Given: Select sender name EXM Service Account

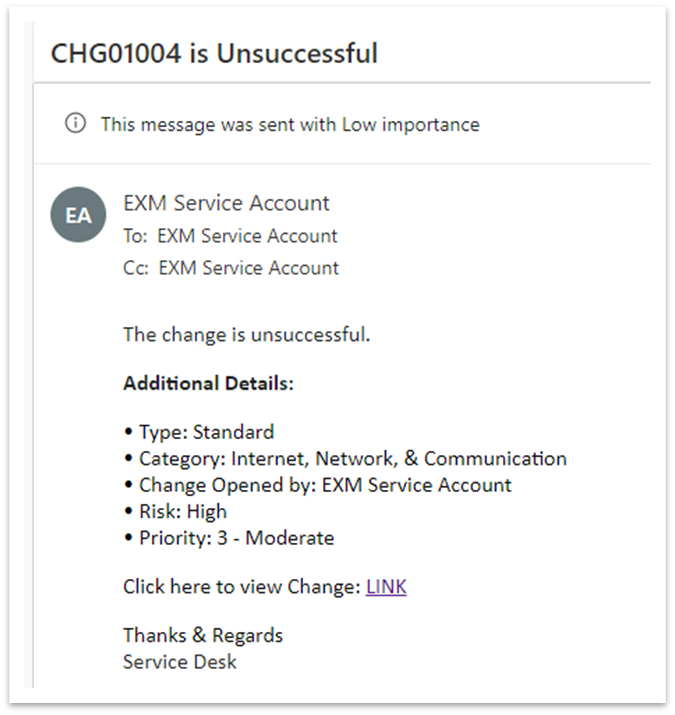Looking at the screenshot, I should tap(226, 203).
